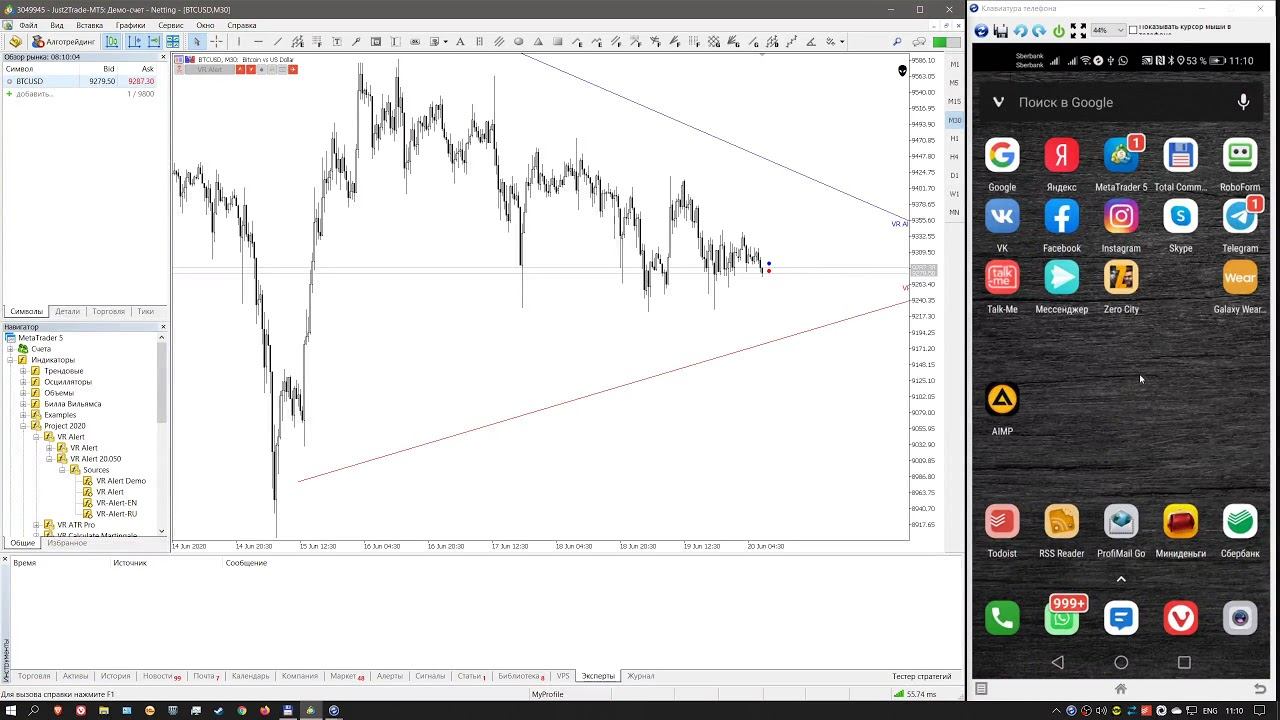This screenshot has height=720, width=1280.
Task: Select the trendline drawing tool
Action: point(278,42)
